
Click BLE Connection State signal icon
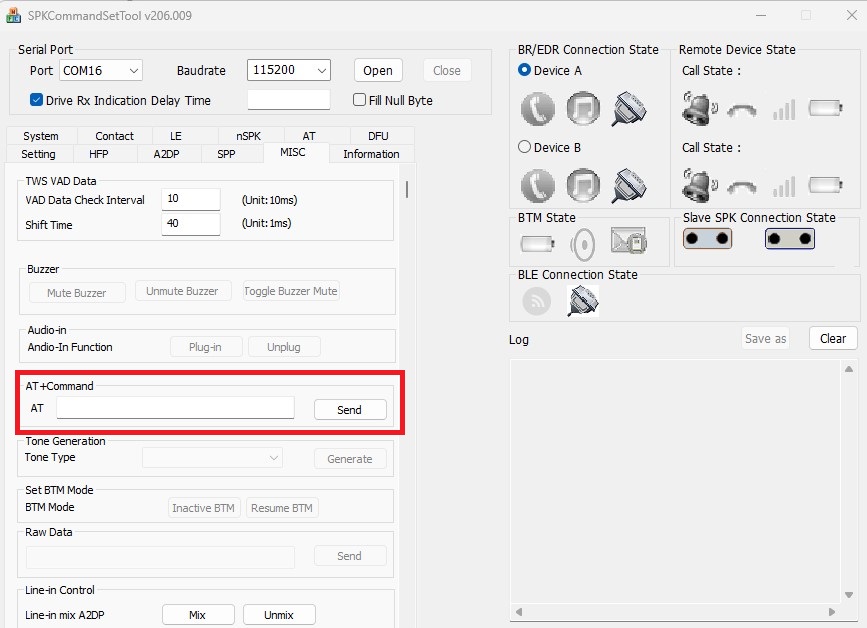click(536, 301)
